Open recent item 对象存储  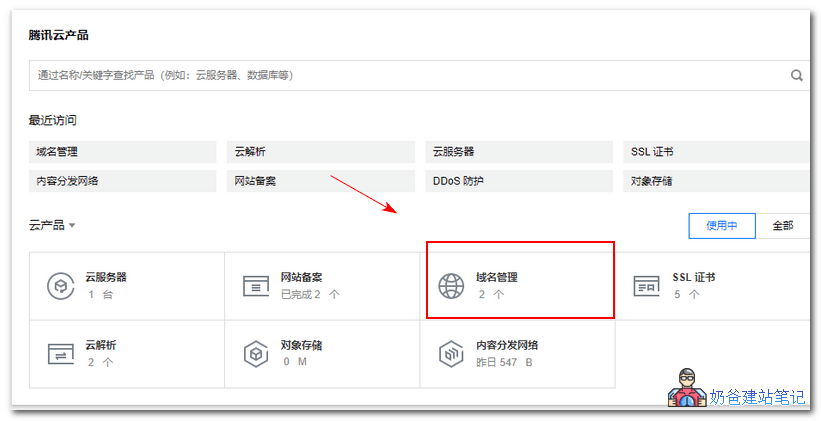coord(715,181)
